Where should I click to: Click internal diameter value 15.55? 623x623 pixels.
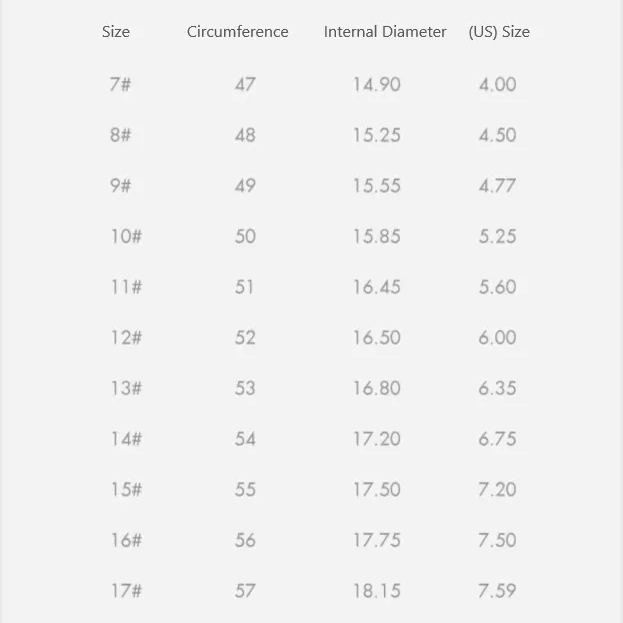(x=376, y=186)
